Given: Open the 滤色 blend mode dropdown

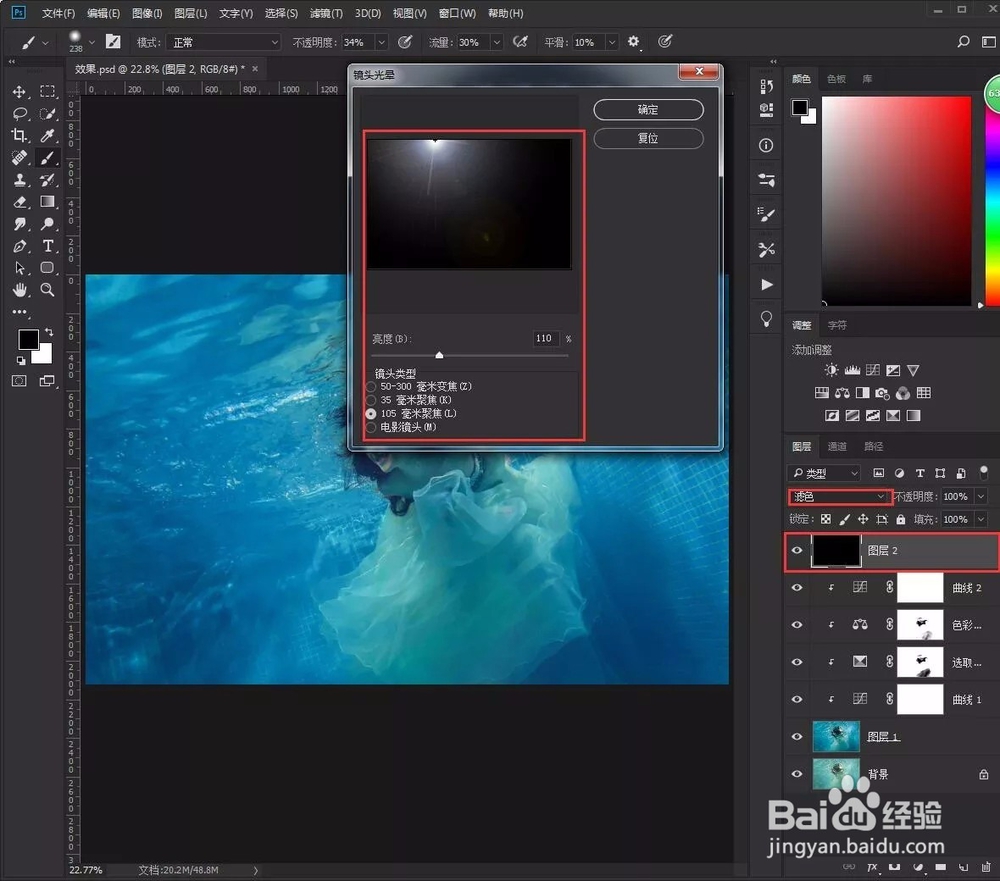Looking at the screenshot, I should pyautogui.click(x=838, y=496).
